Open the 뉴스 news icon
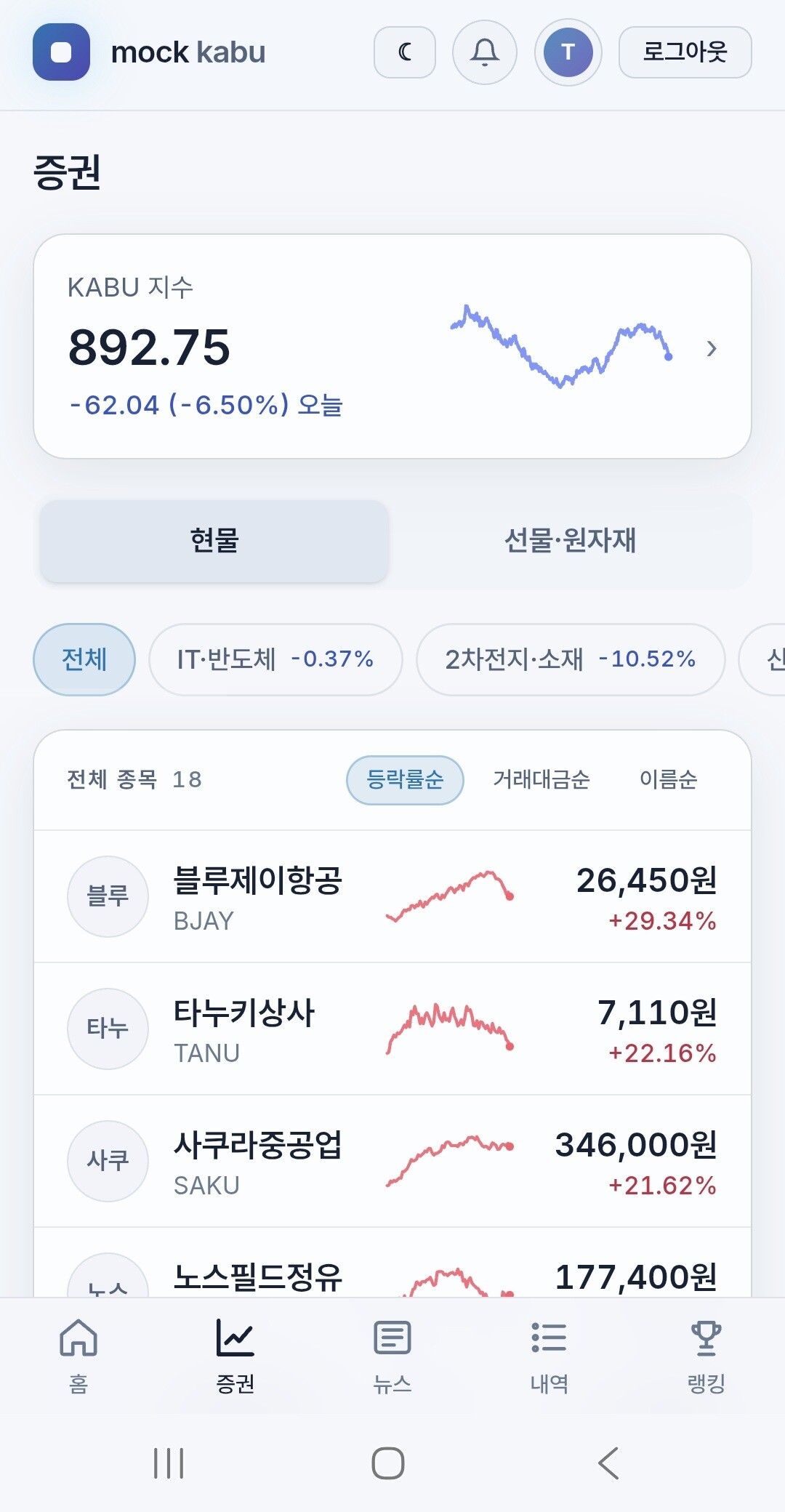 [392, 1338]
